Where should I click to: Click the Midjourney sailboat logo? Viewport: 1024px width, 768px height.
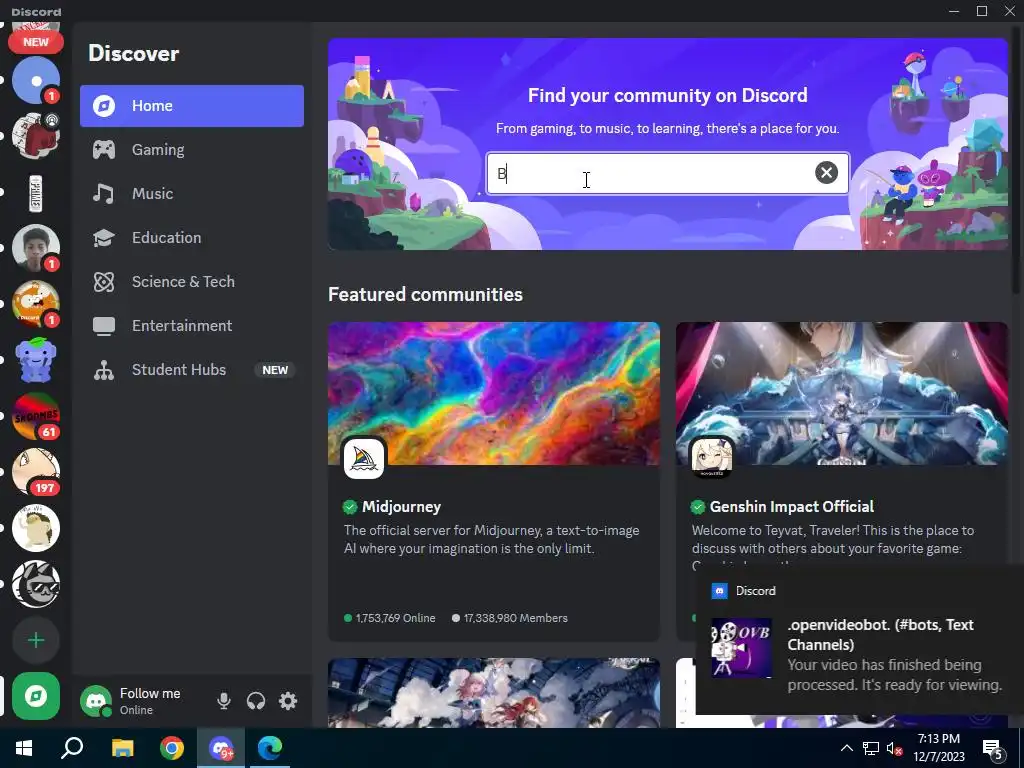coord(364,458)
